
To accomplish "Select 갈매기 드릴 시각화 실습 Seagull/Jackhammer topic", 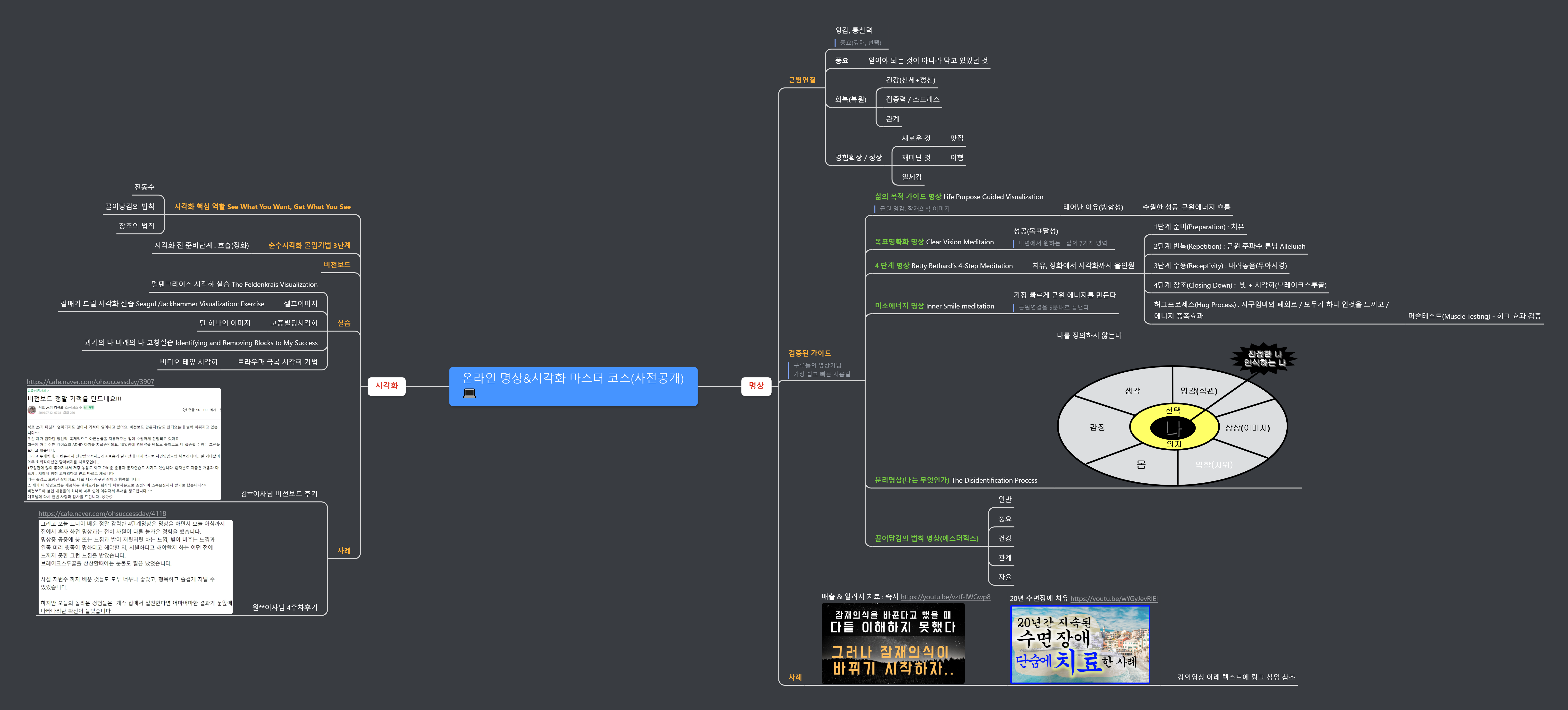I will [x=162, y=304].
